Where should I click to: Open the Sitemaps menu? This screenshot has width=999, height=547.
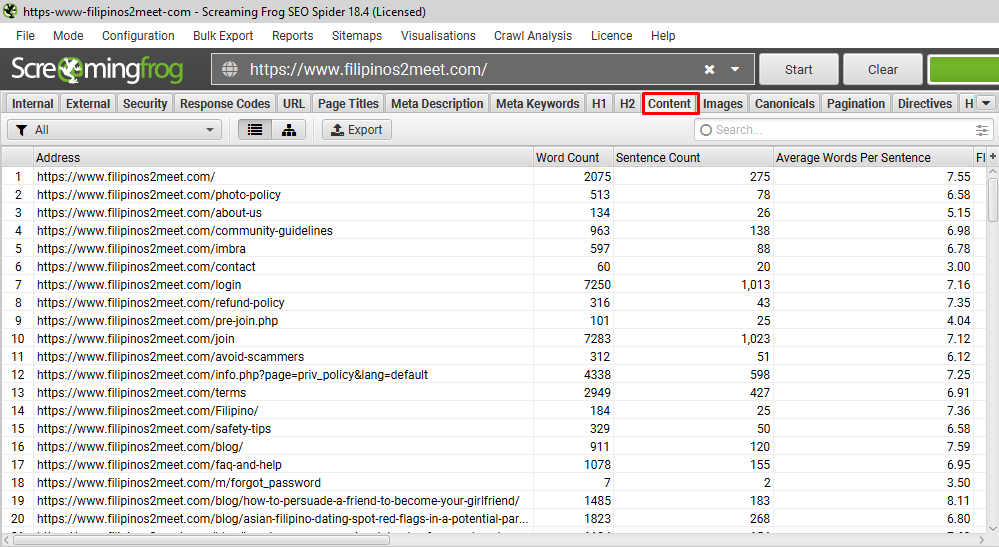point(357,36)
